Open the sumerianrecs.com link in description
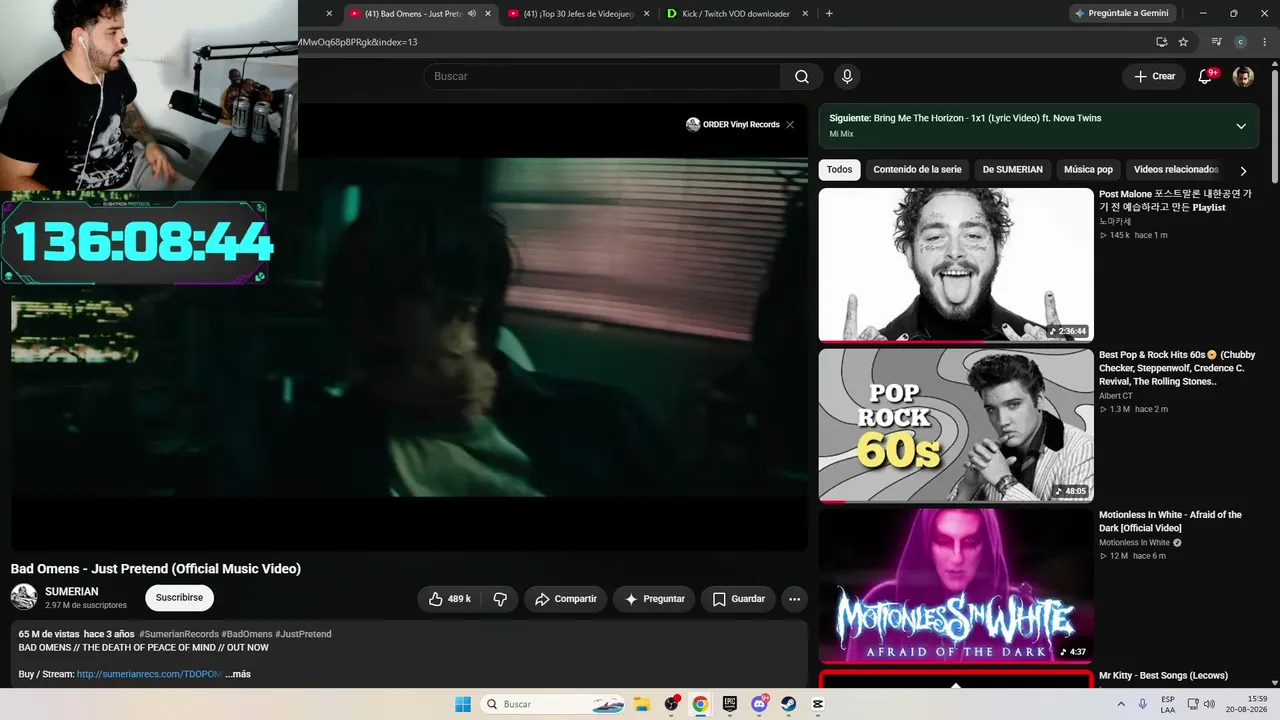Screen dimensions: 1280x720 [x=149, y=674]
